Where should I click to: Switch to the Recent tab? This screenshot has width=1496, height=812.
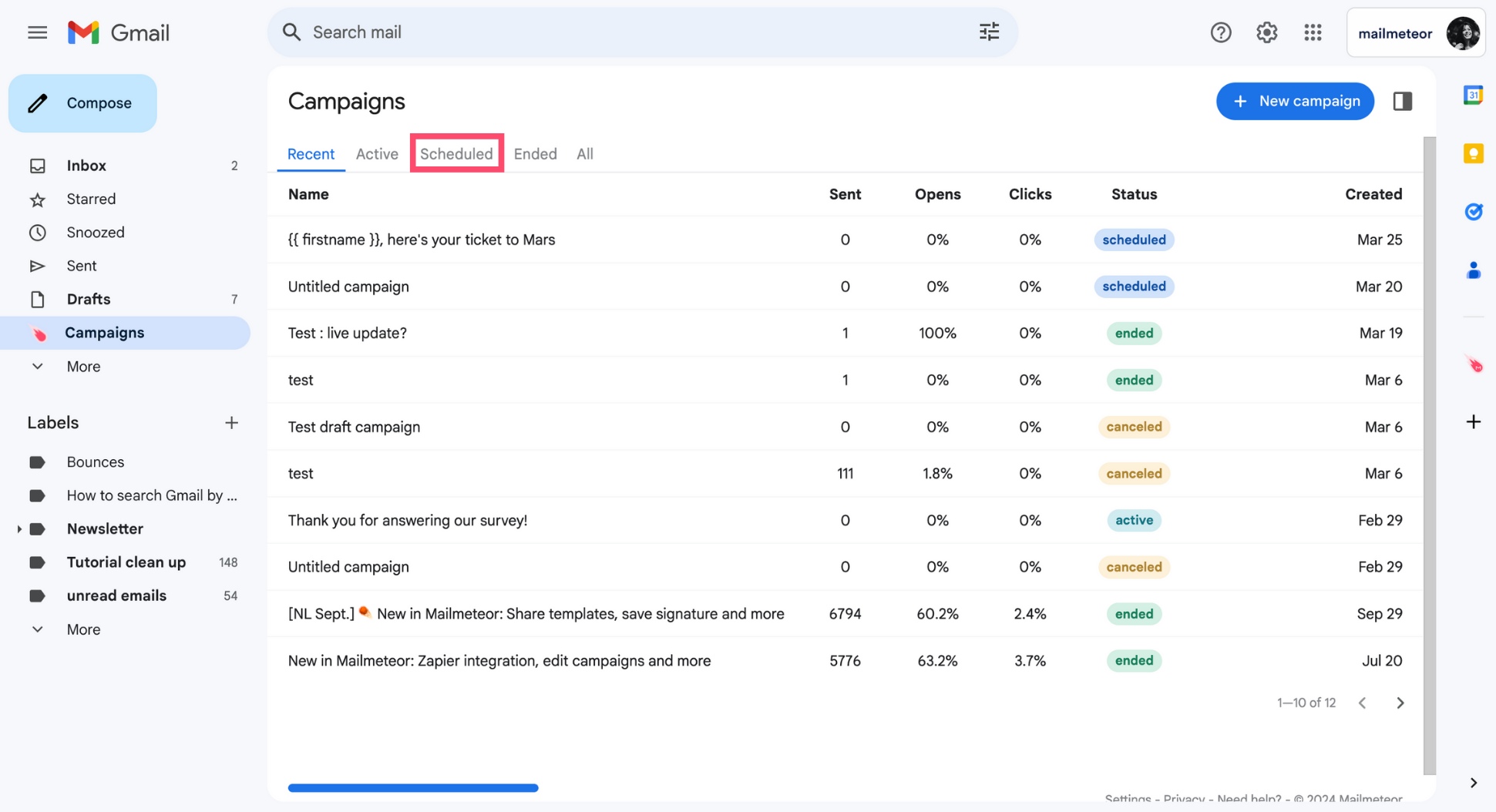coord(311,154)
